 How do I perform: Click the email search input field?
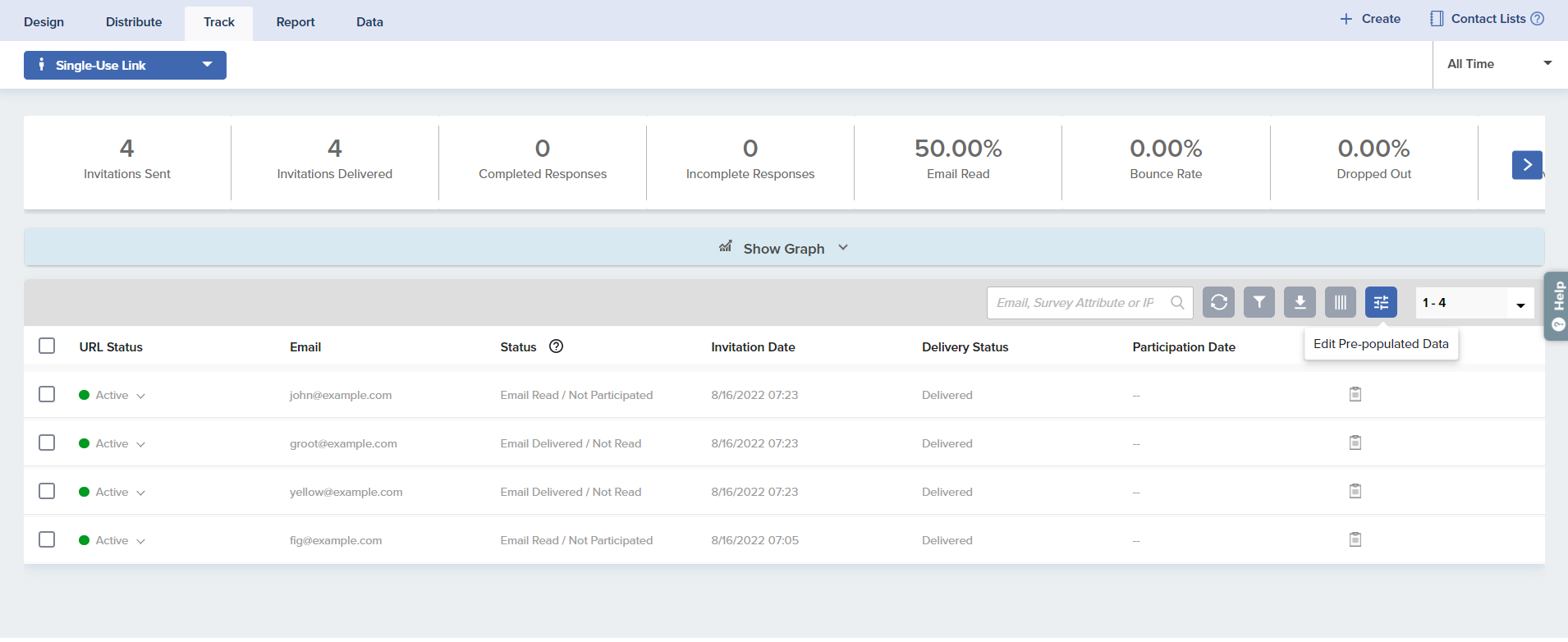tap(1077, 303)
